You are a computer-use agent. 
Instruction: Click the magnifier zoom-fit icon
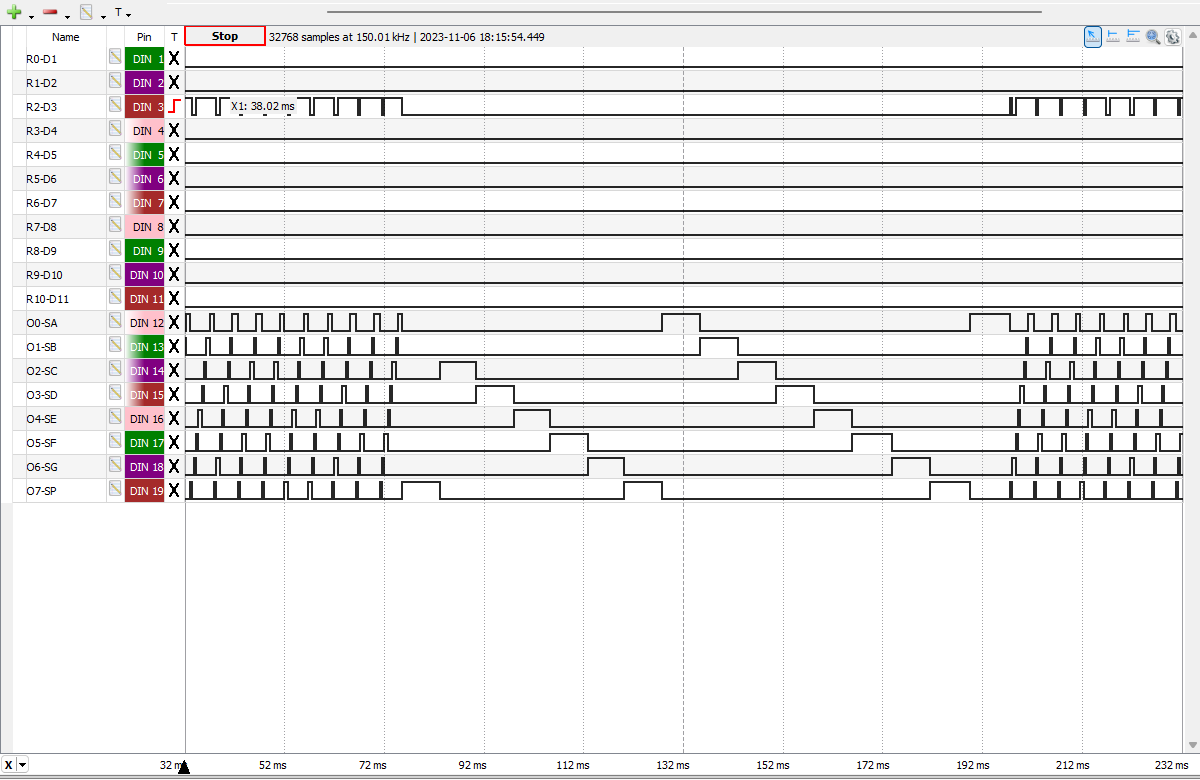coord(1153,36)
